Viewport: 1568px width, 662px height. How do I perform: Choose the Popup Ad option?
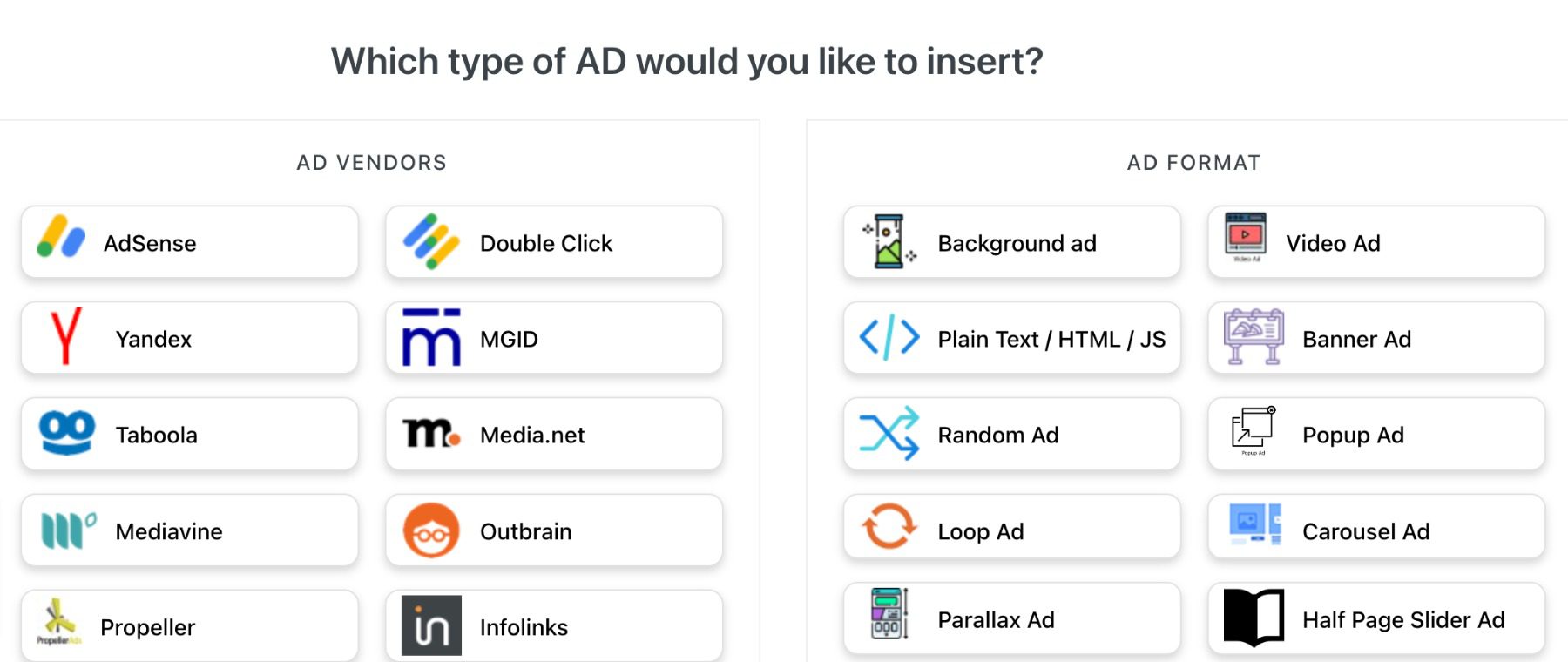[x=1375, y=434]
